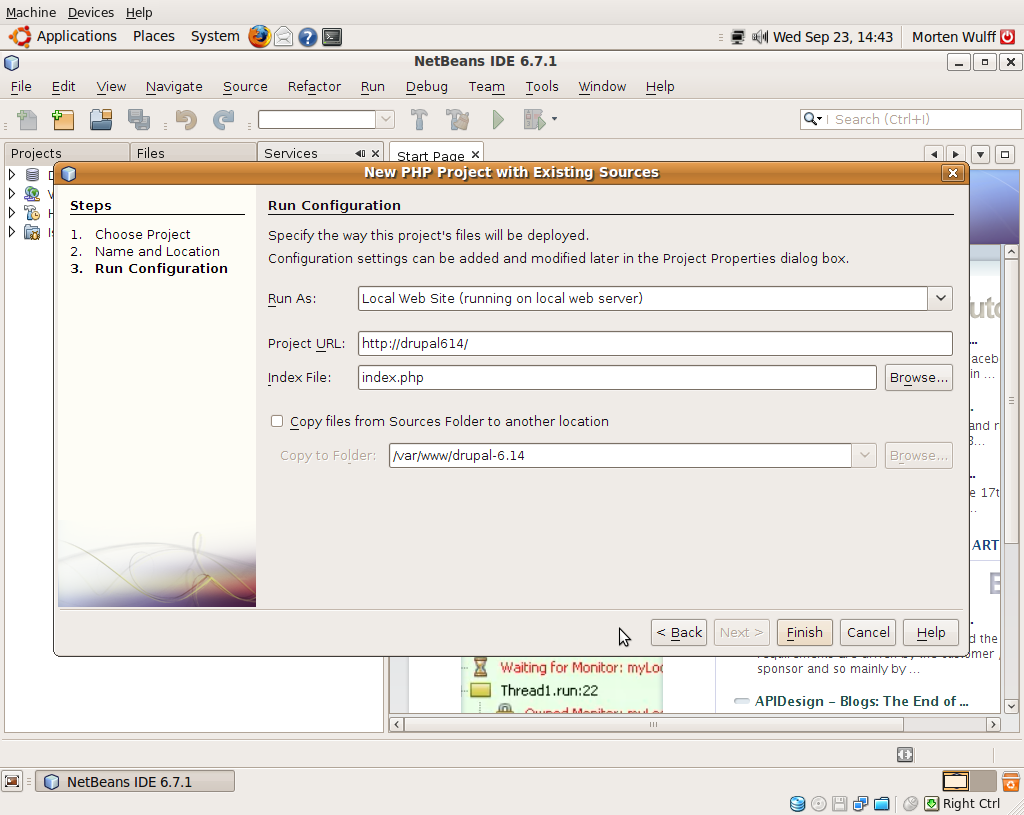Expand the first Services tree node (database icon)
Viewport: 1024px width, 815px height.
(12, 174)
